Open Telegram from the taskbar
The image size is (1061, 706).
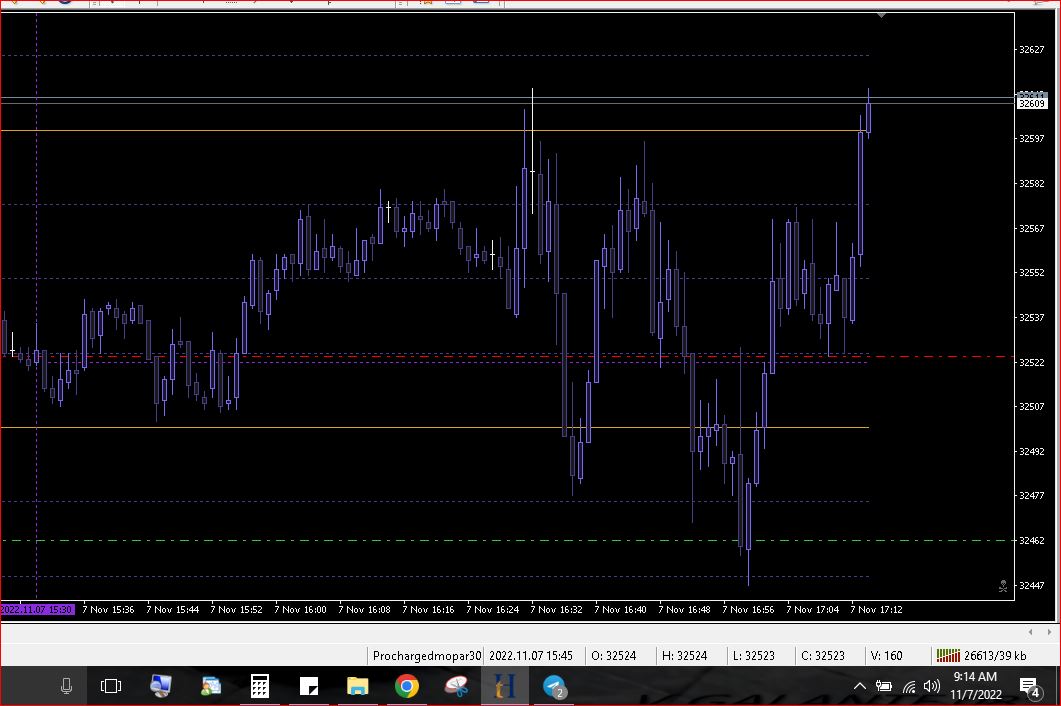pos(554,686)
